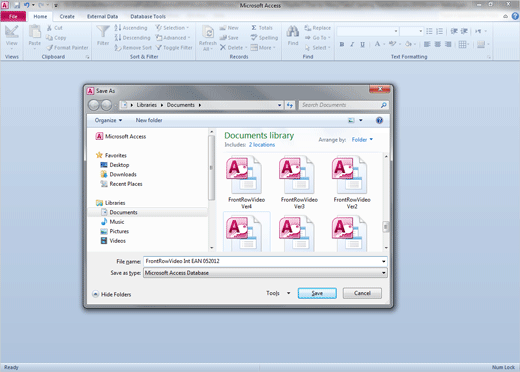Click file list vertical scrollbar
The image size is (520, 372).
386,202
